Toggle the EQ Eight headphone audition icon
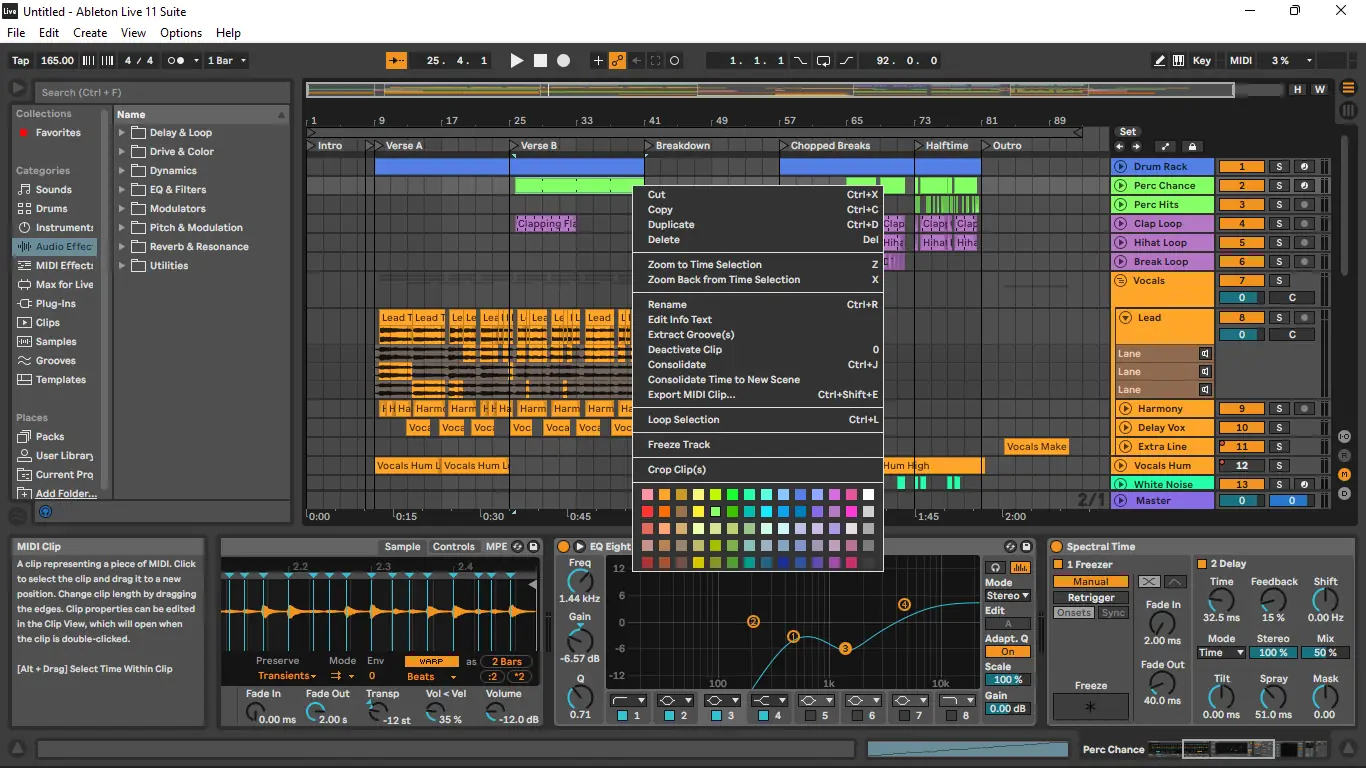This screenshot has width=1366, height=768. [995, 568]
